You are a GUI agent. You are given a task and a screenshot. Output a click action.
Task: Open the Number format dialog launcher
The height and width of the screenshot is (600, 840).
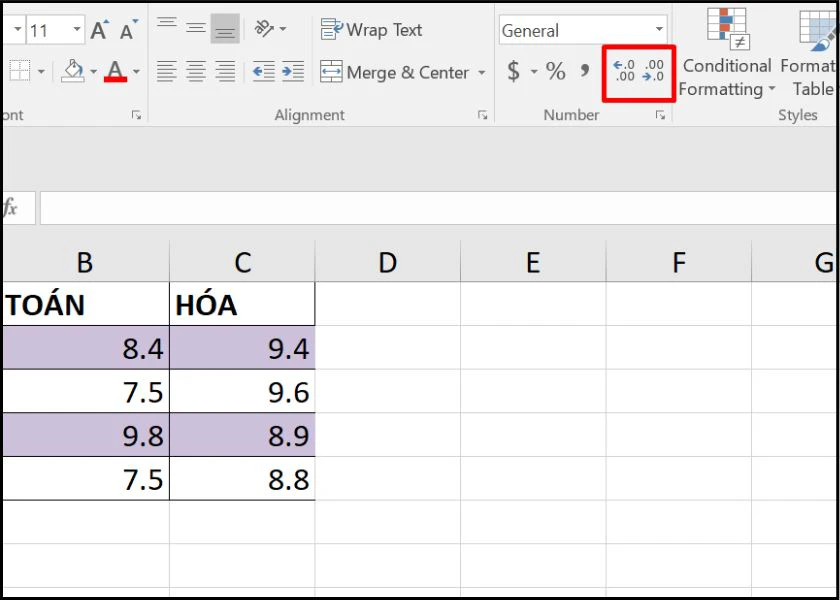point(660,115)
